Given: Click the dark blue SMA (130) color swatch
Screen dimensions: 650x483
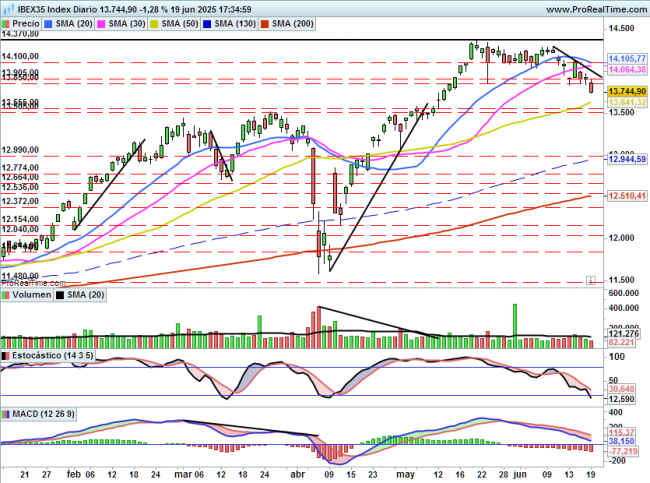Looking at the screenshot, I should (x=207, y=24).
